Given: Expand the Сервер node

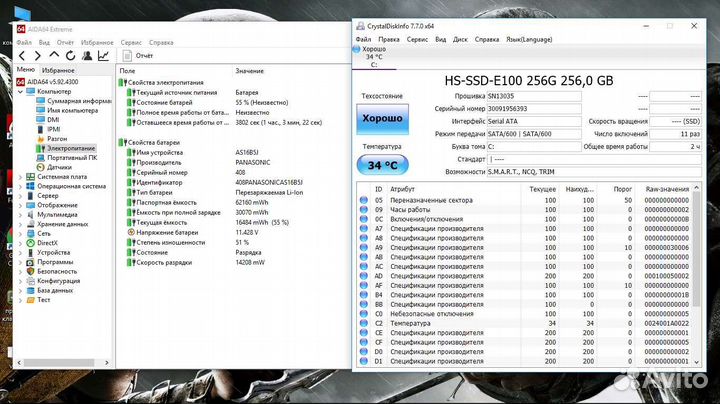Looking at the screenshot, I should [x=20, y=196].
